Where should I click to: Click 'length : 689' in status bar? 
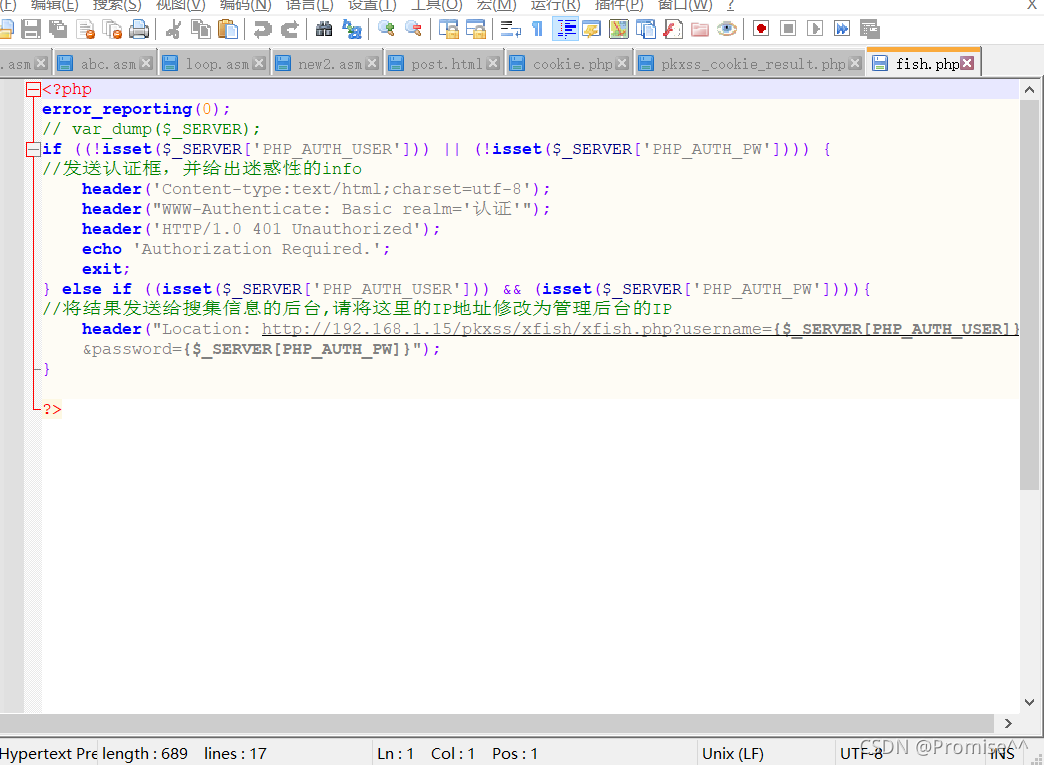click(144, 754)
